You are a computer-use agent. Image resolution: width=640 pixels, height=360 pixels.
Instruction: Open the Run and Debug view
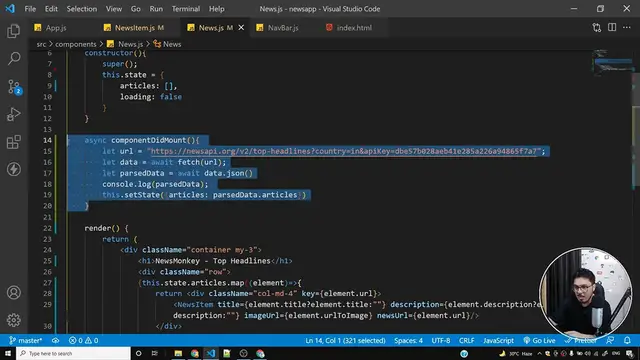coord(13,115)
